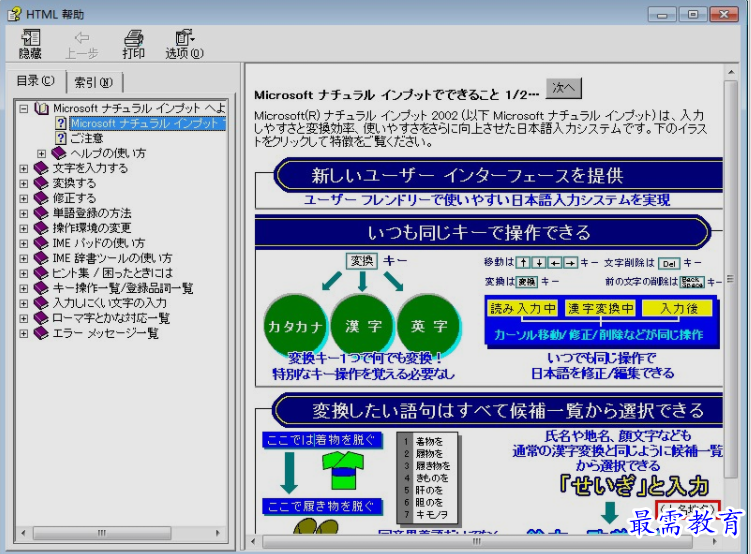Click the question-mark icon beside ご注意
This screenshot has width=751, height=554.
click(60, 138)
